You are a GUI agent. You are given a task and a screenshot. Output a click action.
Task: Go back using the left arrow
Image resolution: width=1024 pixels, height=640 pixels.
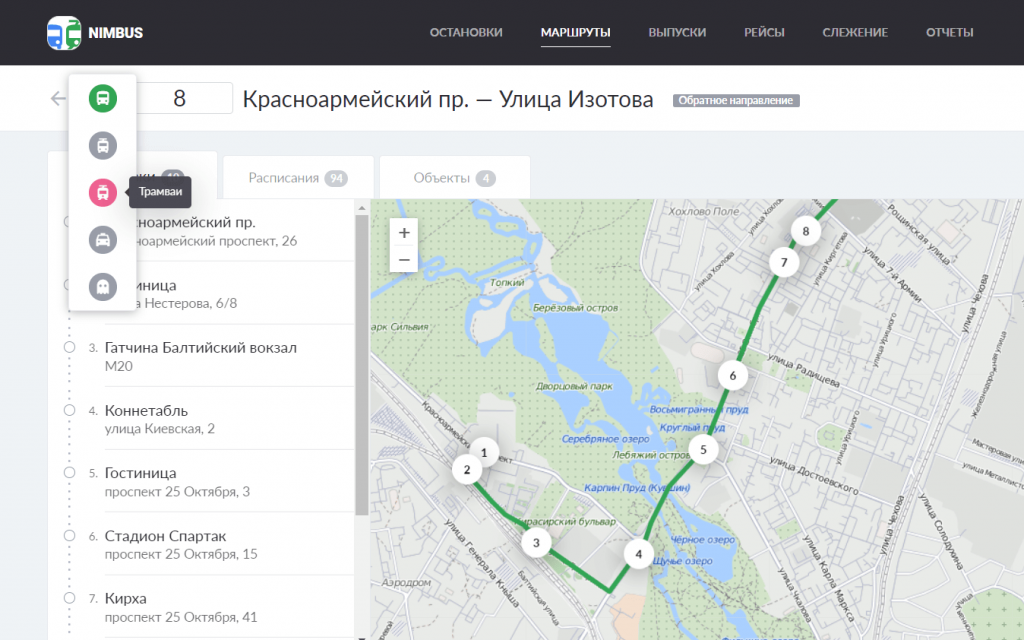(x=57, y=98)
